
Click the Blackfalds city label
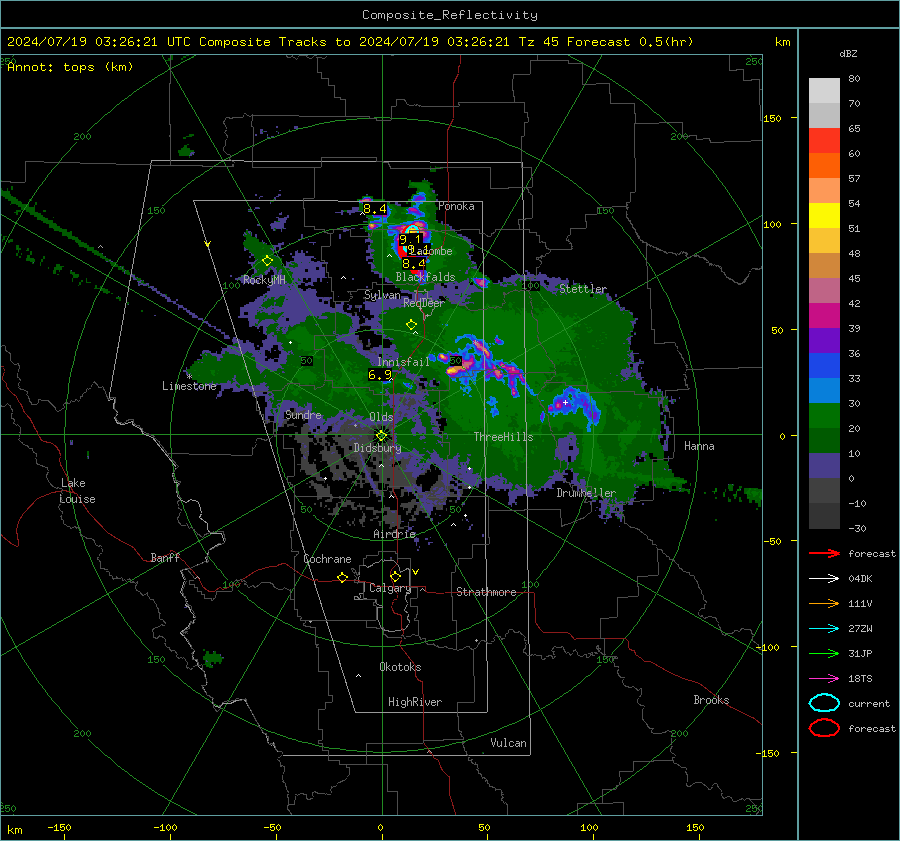coord(425,277)
